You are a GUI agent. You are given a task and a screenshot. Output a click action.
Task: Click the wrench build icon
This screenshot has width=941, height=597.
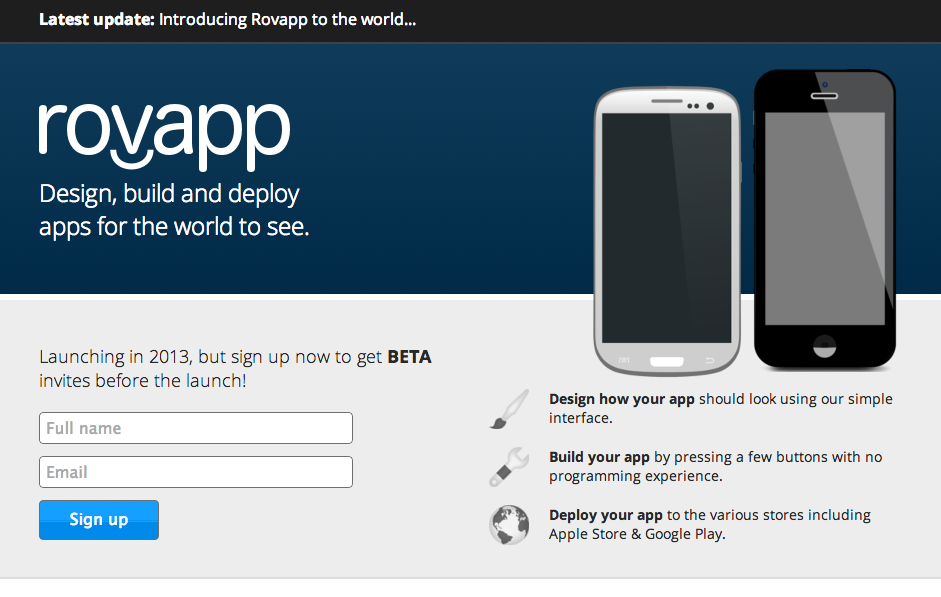pos(509,467)
